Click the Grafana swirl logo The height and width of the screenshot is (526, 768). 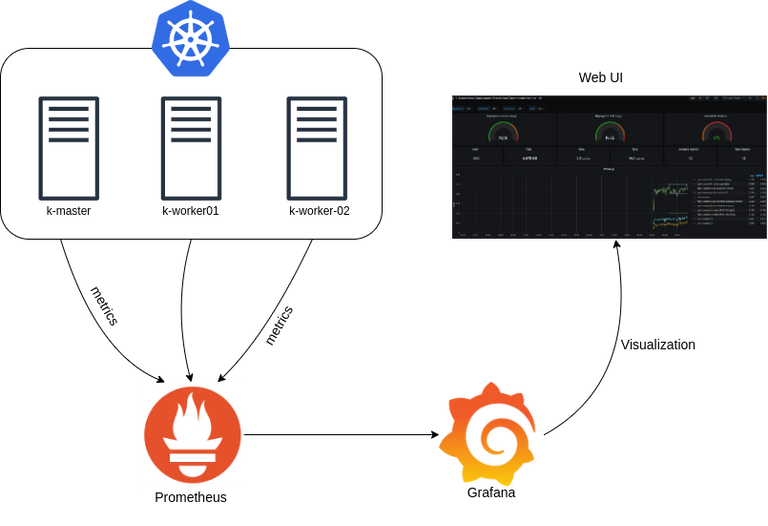pos(487,434)
